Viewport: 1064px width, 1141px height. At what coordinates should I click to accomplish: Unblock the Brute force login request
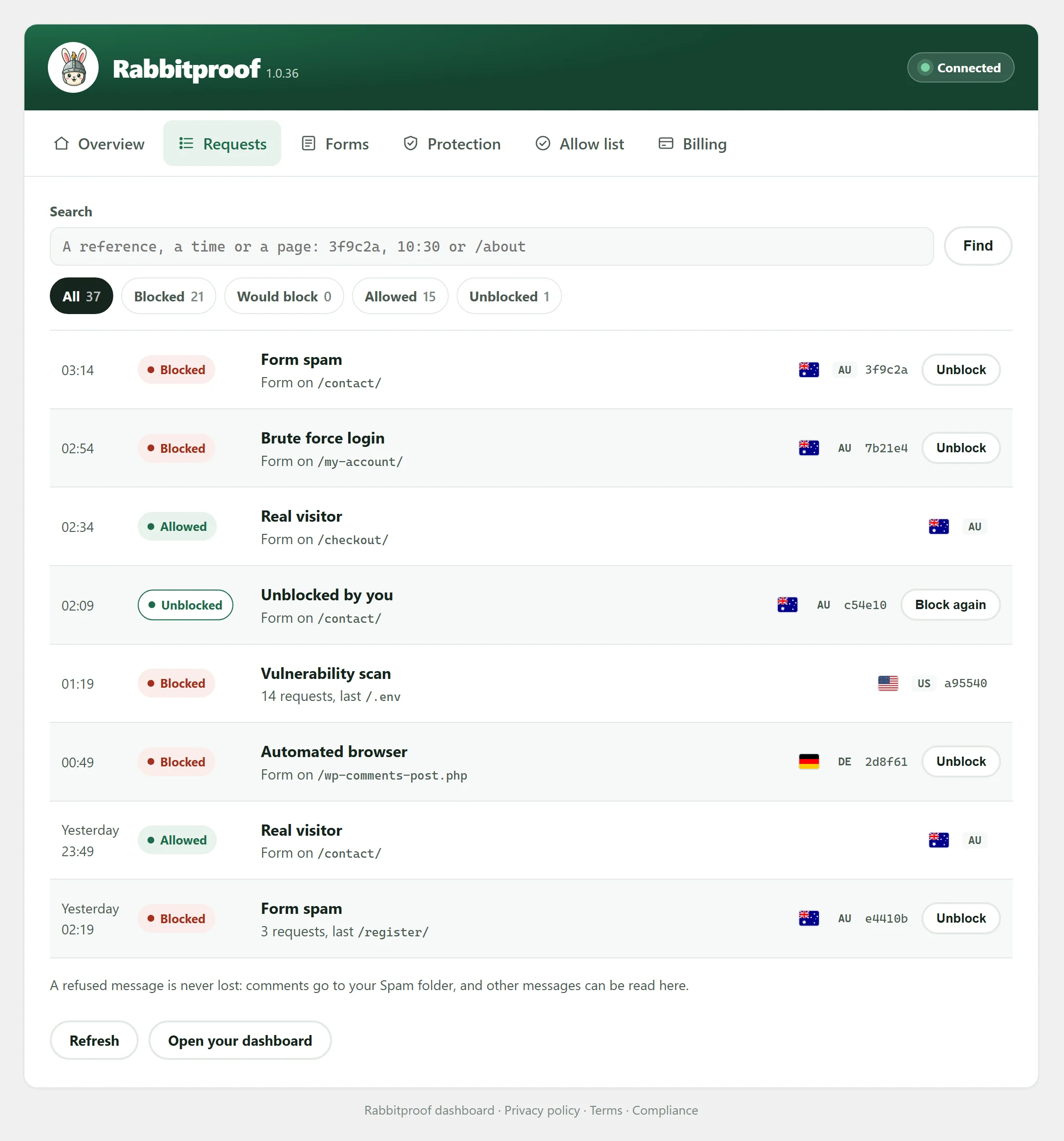coord(960,448)
